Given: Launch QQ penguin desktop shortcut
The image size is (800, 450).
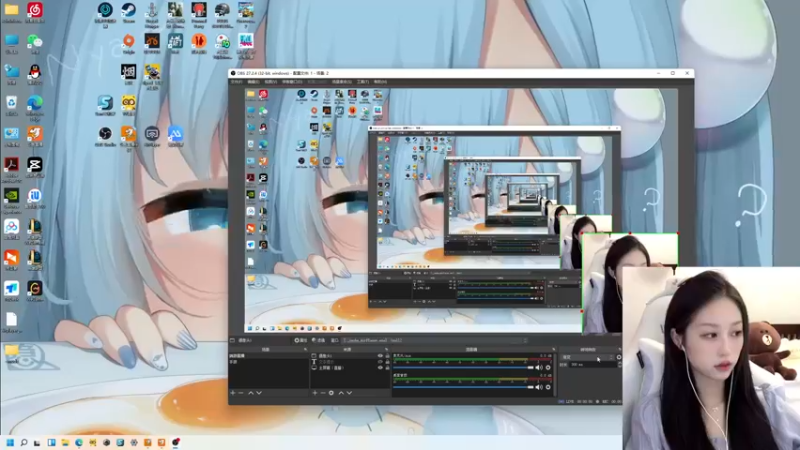Looking at the screenshot, I should point(35,72).
